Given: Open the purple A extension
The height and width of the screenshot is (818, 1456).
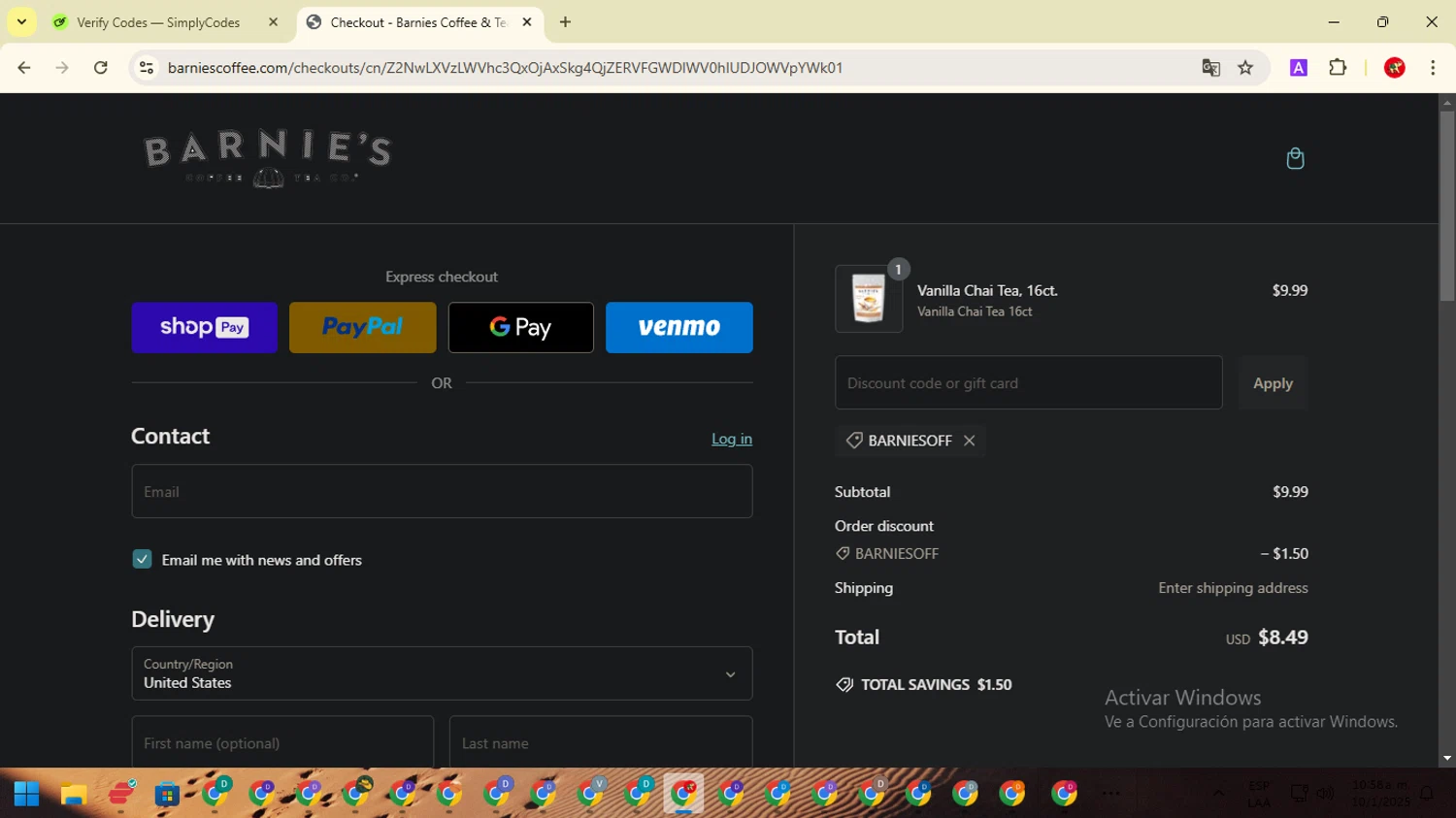Looking at the screenshot, I should pos(1299,68).
